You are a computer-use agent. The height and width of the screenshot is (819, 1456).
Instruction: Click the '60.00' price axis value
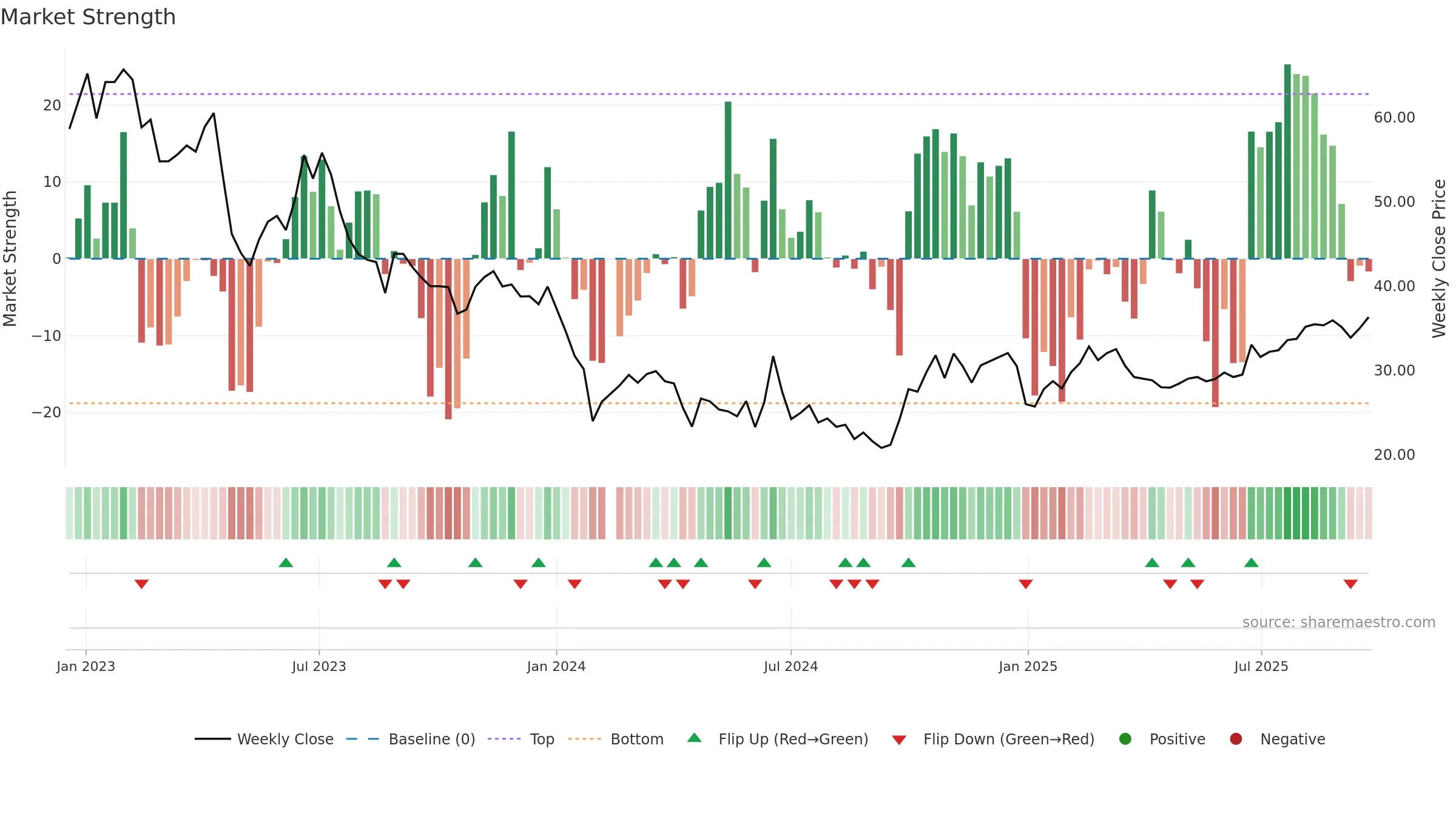(x=1395, y=118)
